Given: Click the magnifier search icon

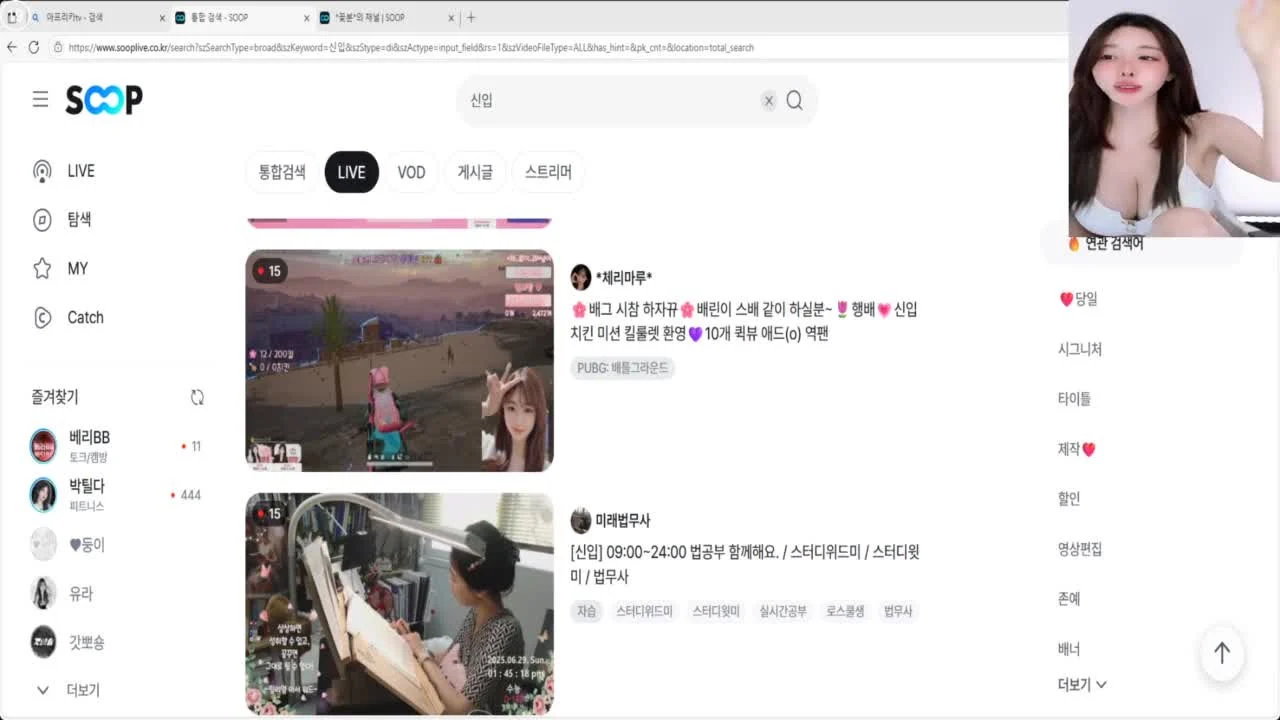Looking at the screenshot, I should [794, 100].
